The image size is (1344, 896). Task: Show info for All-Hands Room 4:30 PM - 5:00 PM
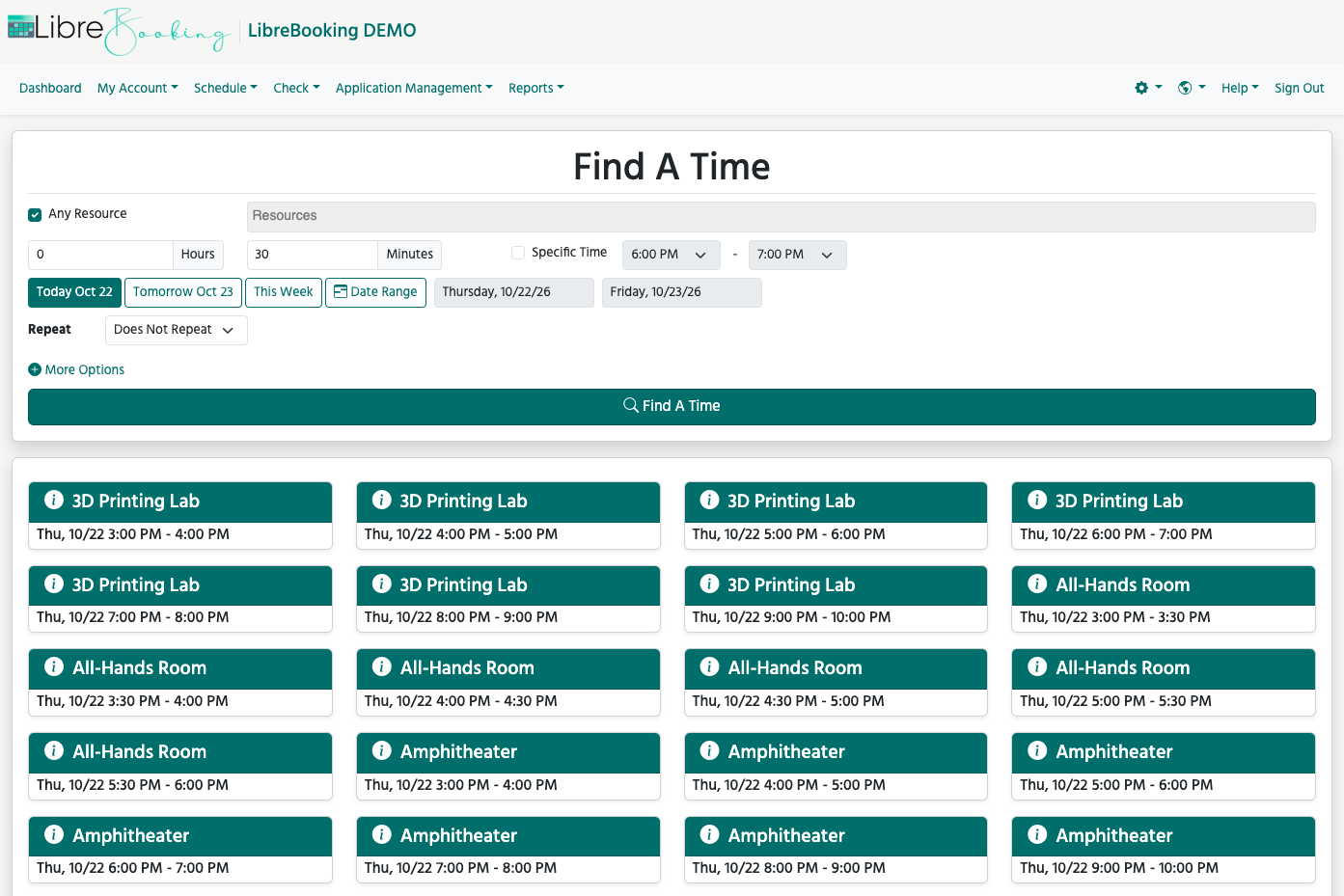pos(710,666)
